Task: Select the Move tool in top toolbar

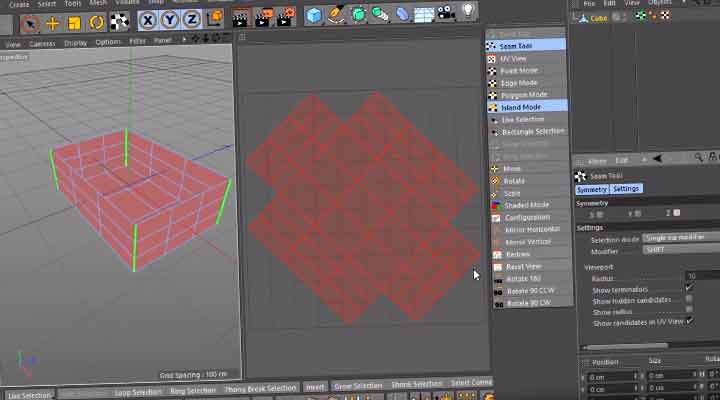Action: pyautogui.click(x=53, y=20)
